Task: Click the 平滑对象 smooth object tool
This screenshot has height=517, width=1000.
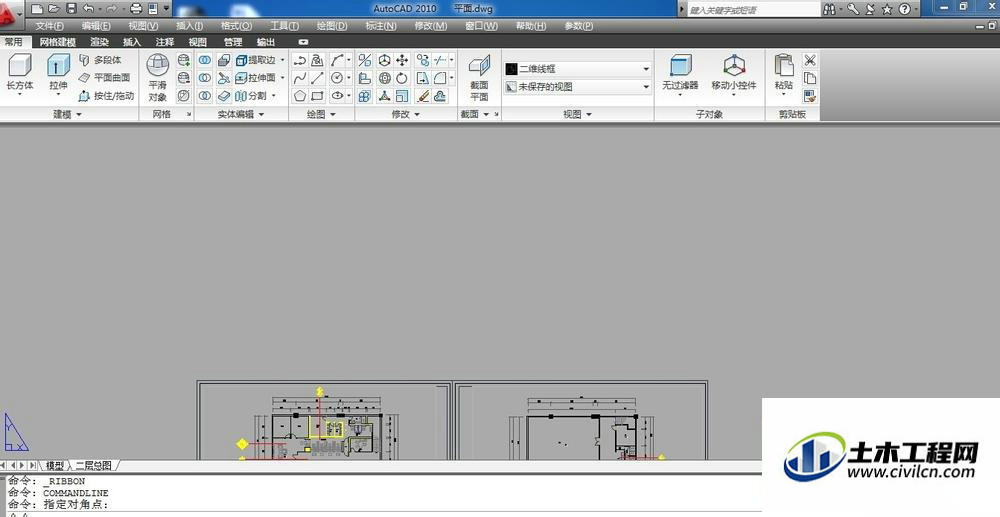Action: [158, 77]
